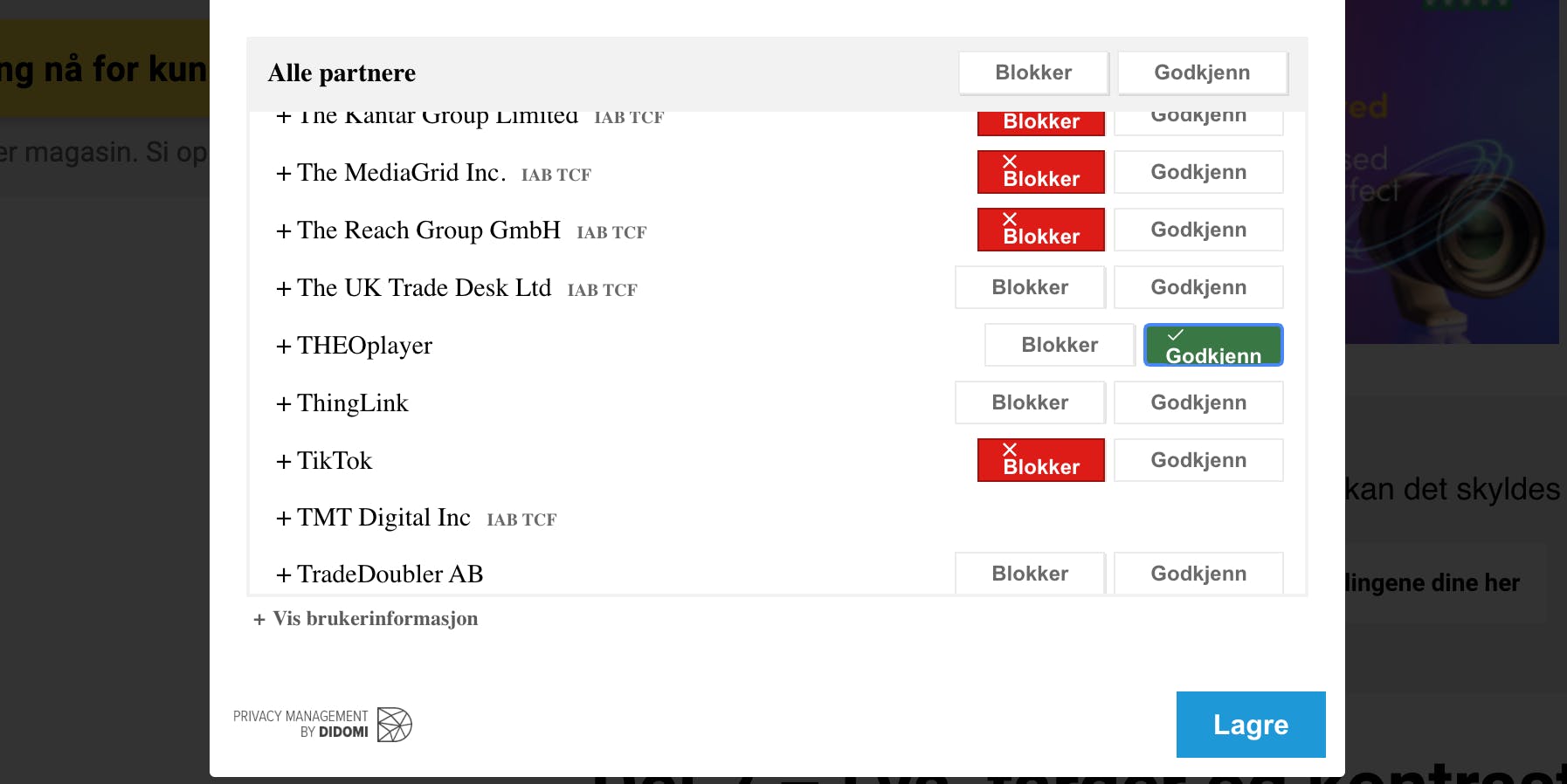This screenshot has height=784, width=1567.
Task: Approve TradeDoubler AB partner
Action: [1198, 574]
